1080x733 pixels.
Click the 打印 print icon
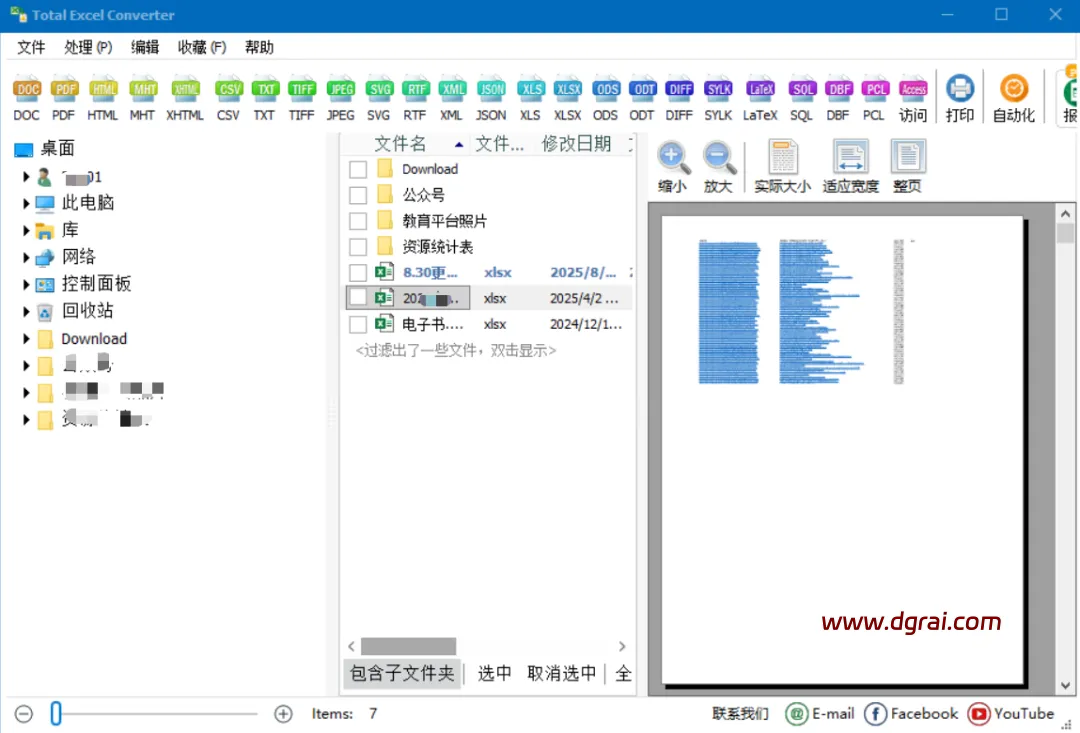click(x=959, y=98)
